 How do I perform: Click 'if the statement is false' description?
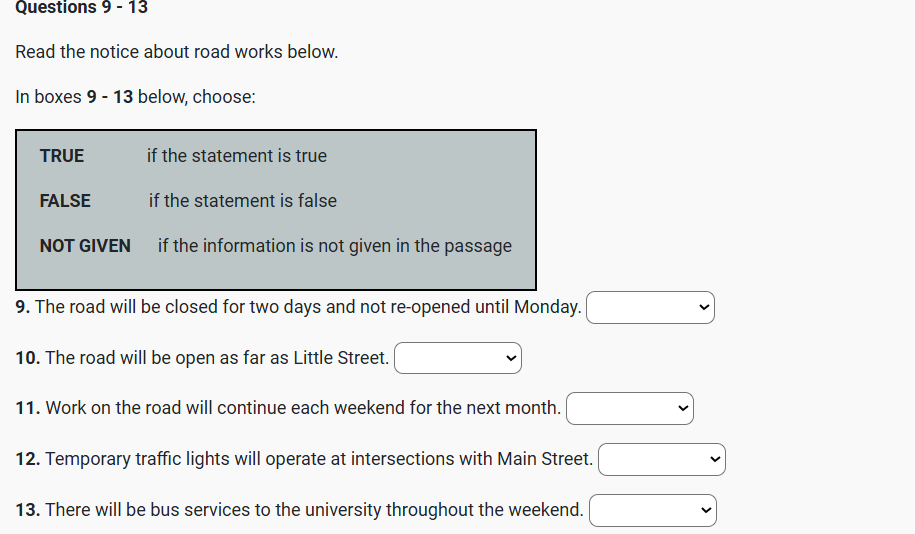(243, 201)
